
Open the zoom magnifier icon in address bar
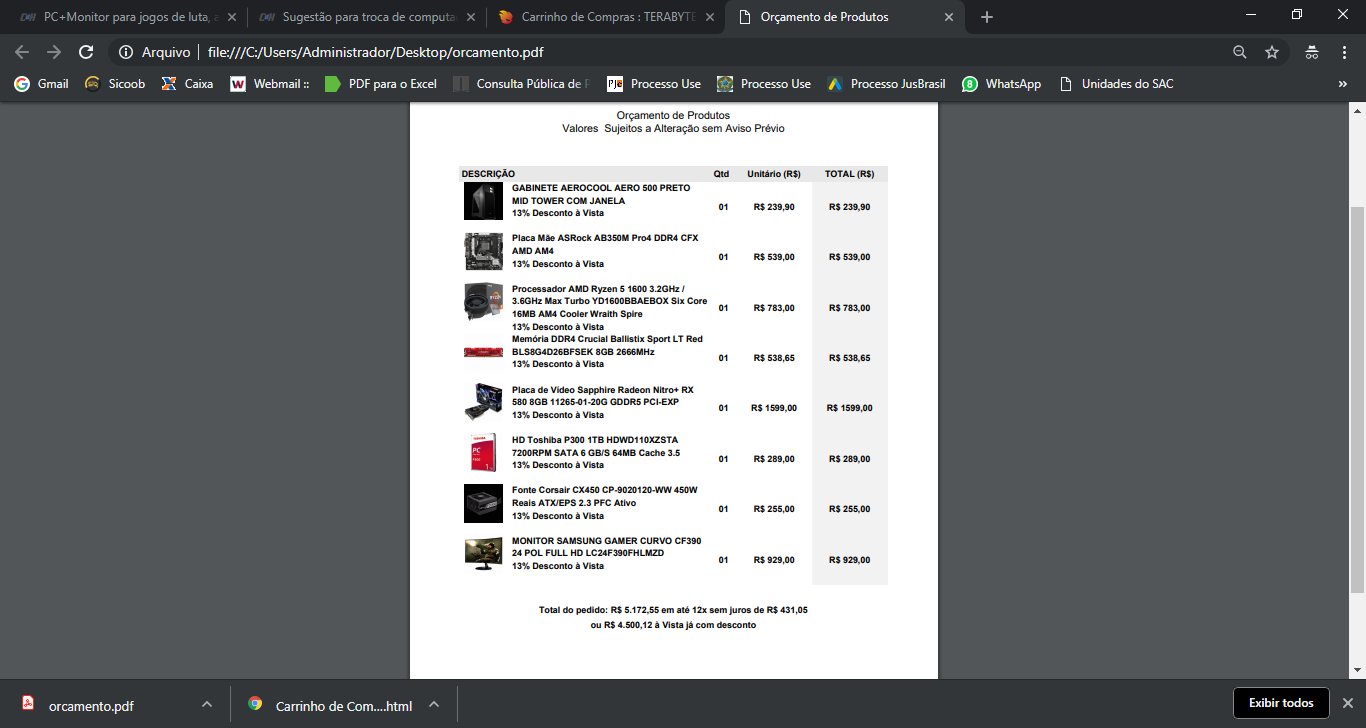click(1240, 52)
